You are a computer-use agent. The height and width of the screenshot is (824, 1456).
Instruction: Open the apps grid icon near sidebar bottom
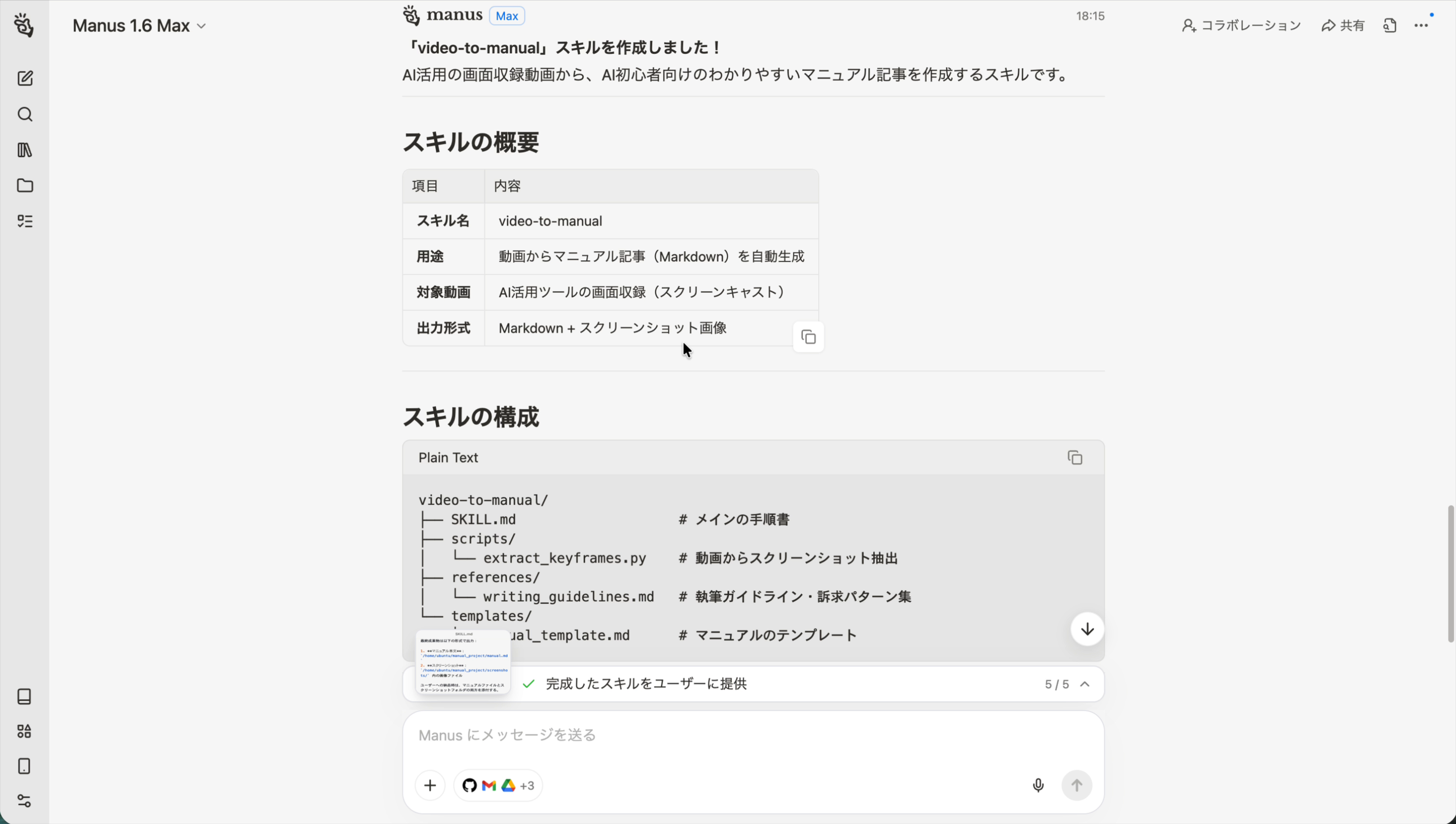[25, 731]
